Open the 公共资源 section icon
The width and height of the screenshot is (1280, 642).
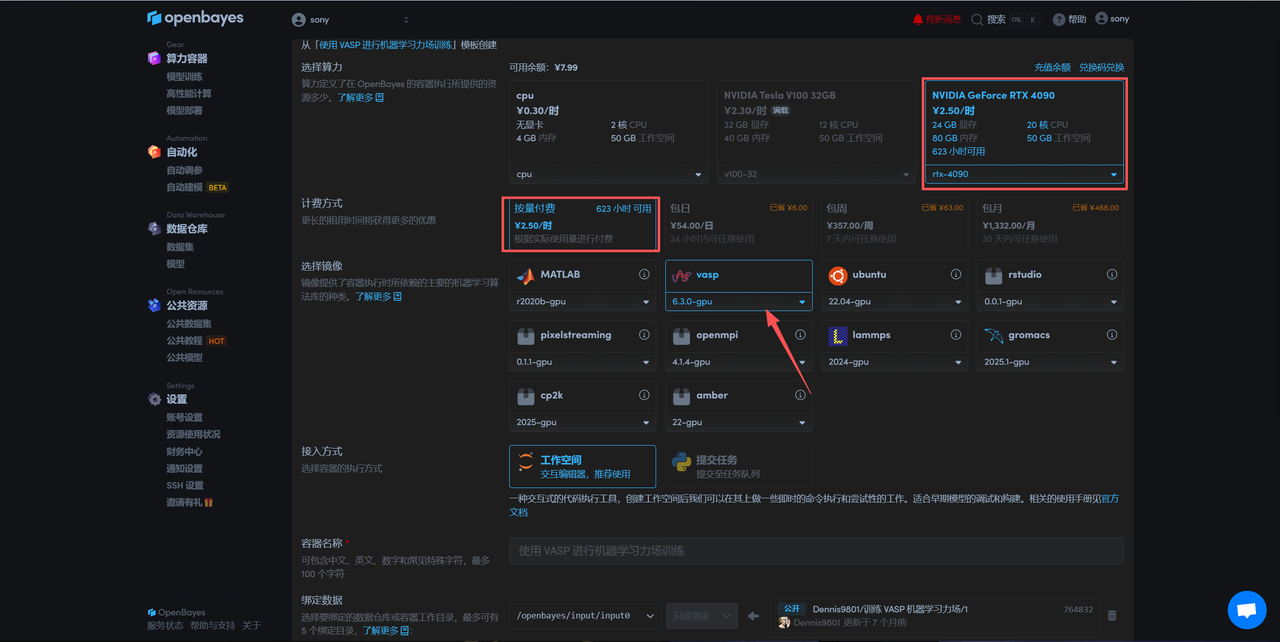tap(154, 306)
